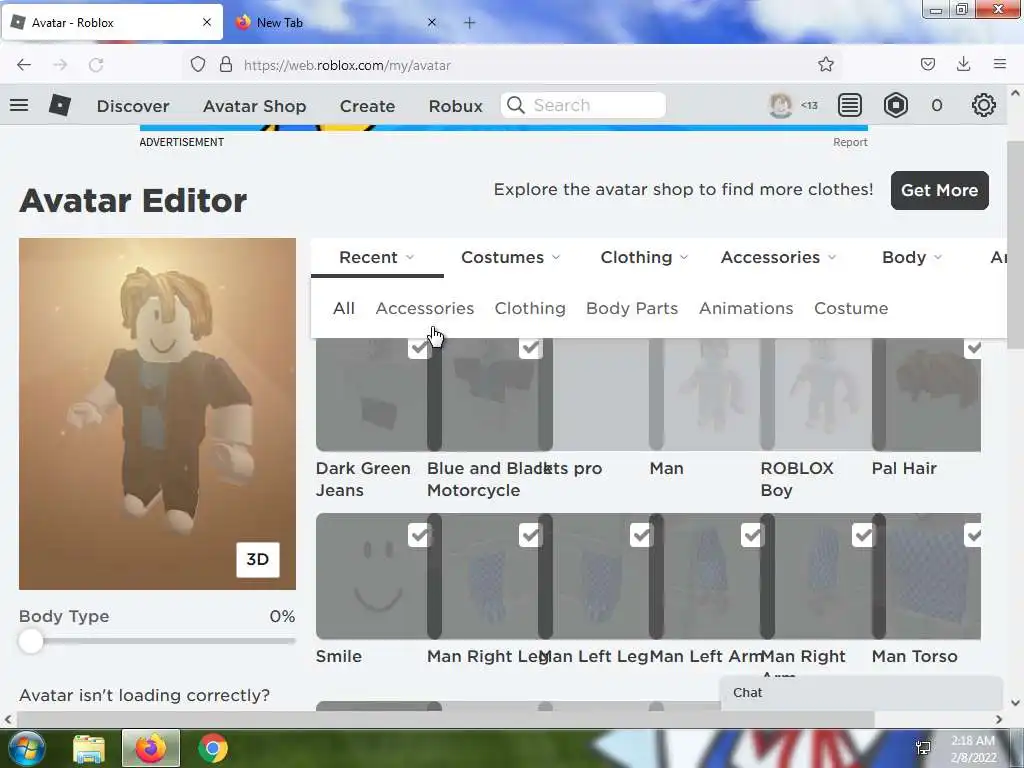This screenshot has height=768, width=1024.
Task: Click the browser address bar URL
Action: (347, 65)
